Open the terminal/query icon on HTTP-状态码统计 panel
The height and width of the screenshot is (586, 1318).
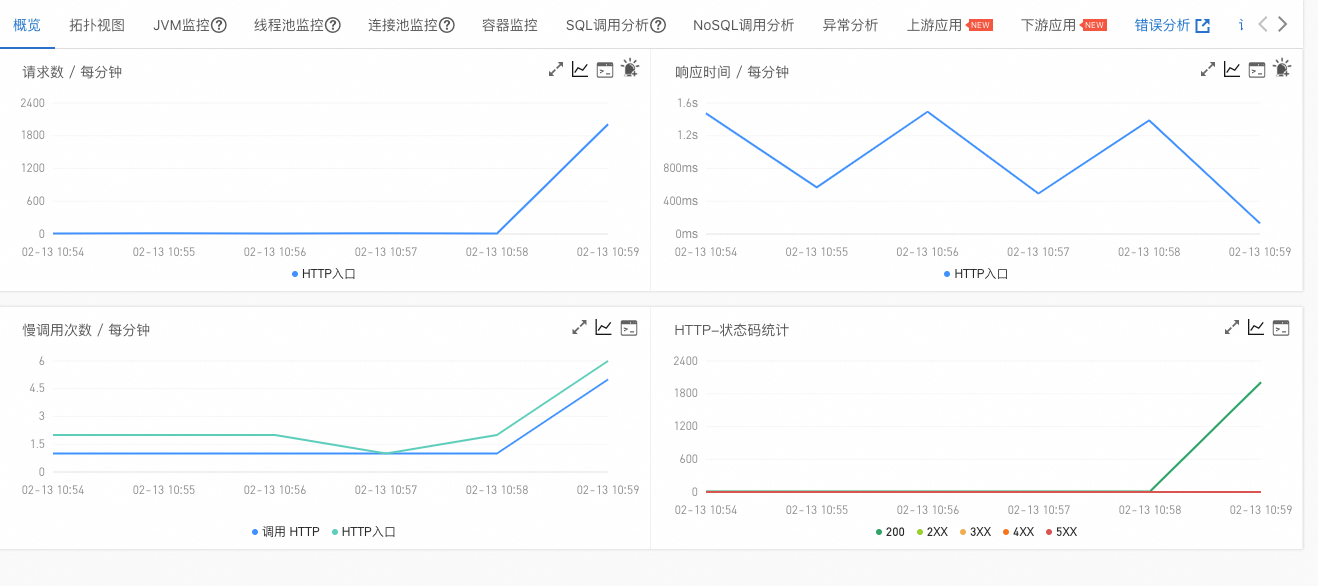click(1281, 327)
